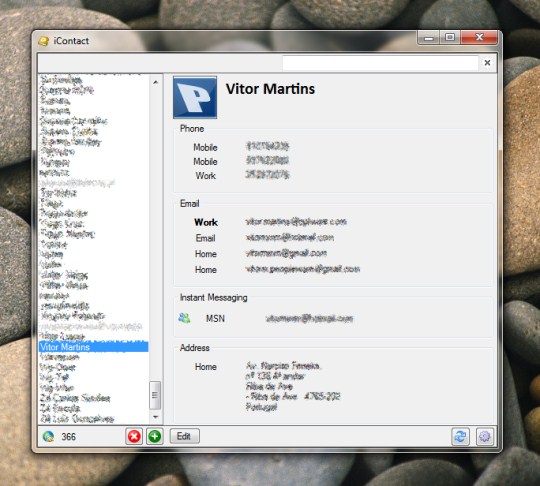Click the sync refresh icon
This screenshot has width=540, height=486.
[460, 436]
